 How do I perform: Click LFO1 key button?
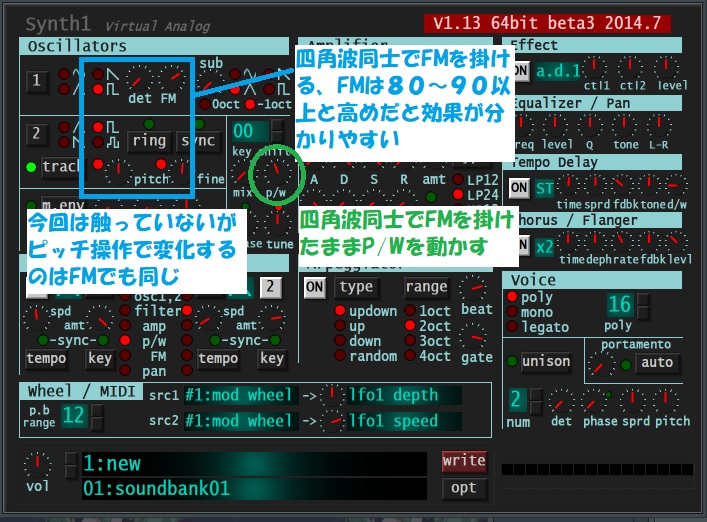click(100, 358)
